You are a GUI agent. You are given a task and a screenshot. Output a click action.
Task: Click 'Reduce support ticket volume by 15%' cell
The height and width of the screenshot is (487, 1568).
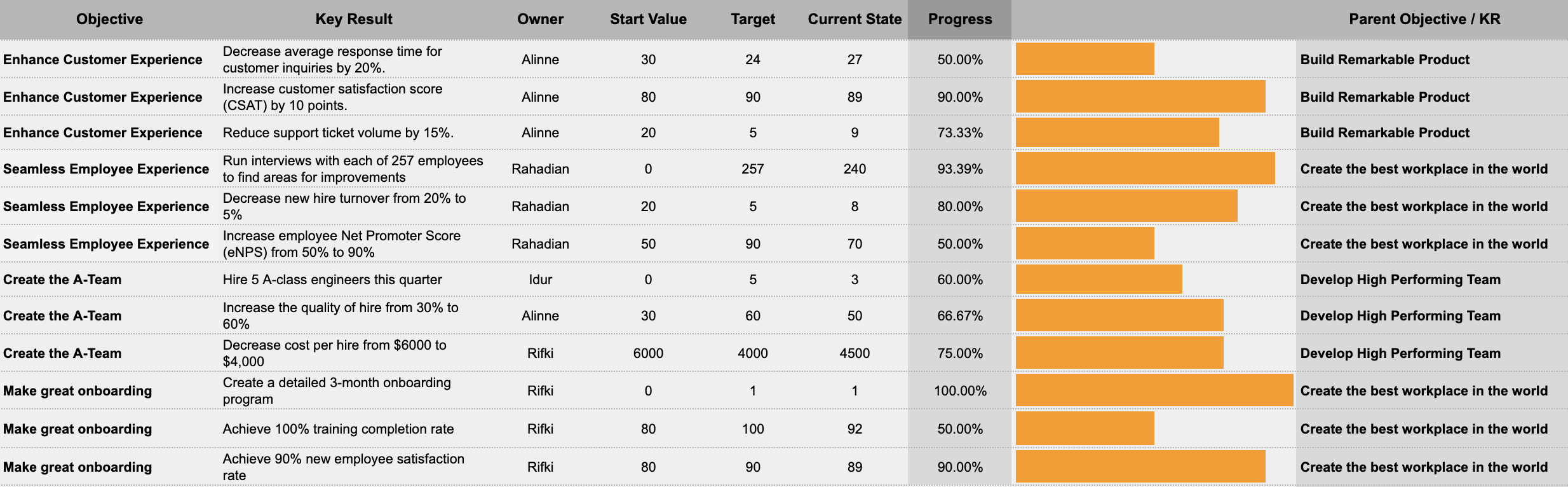click(x=338, y=133)
